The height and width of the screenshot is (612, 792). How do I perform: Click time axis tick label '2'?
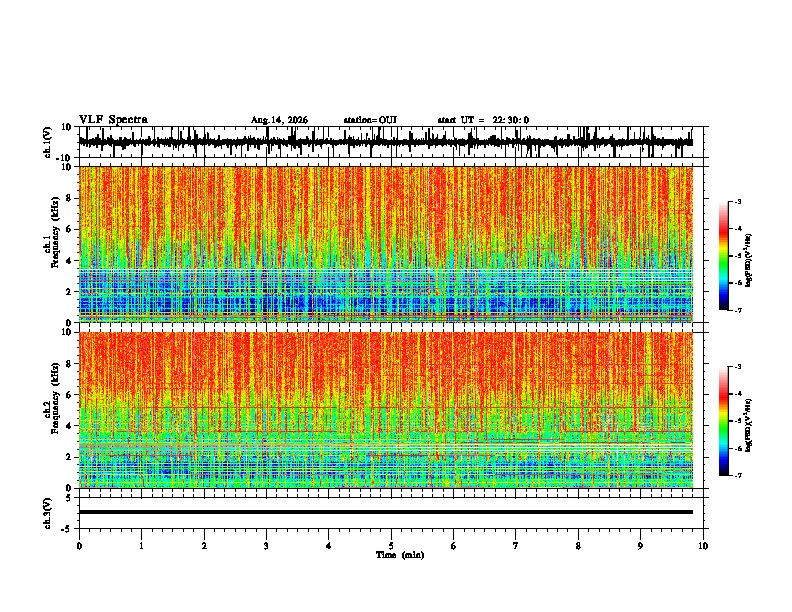(204, 546)
